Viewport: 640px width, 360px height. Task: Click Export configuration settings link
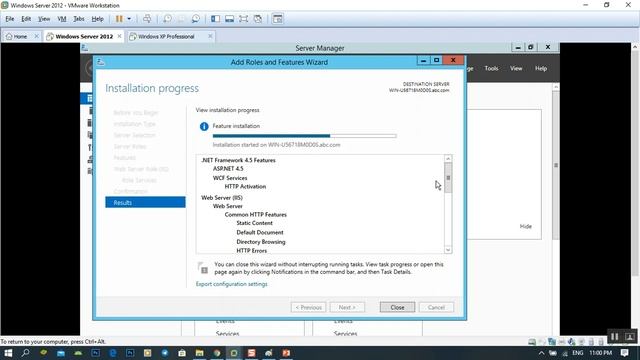point(231,284)
